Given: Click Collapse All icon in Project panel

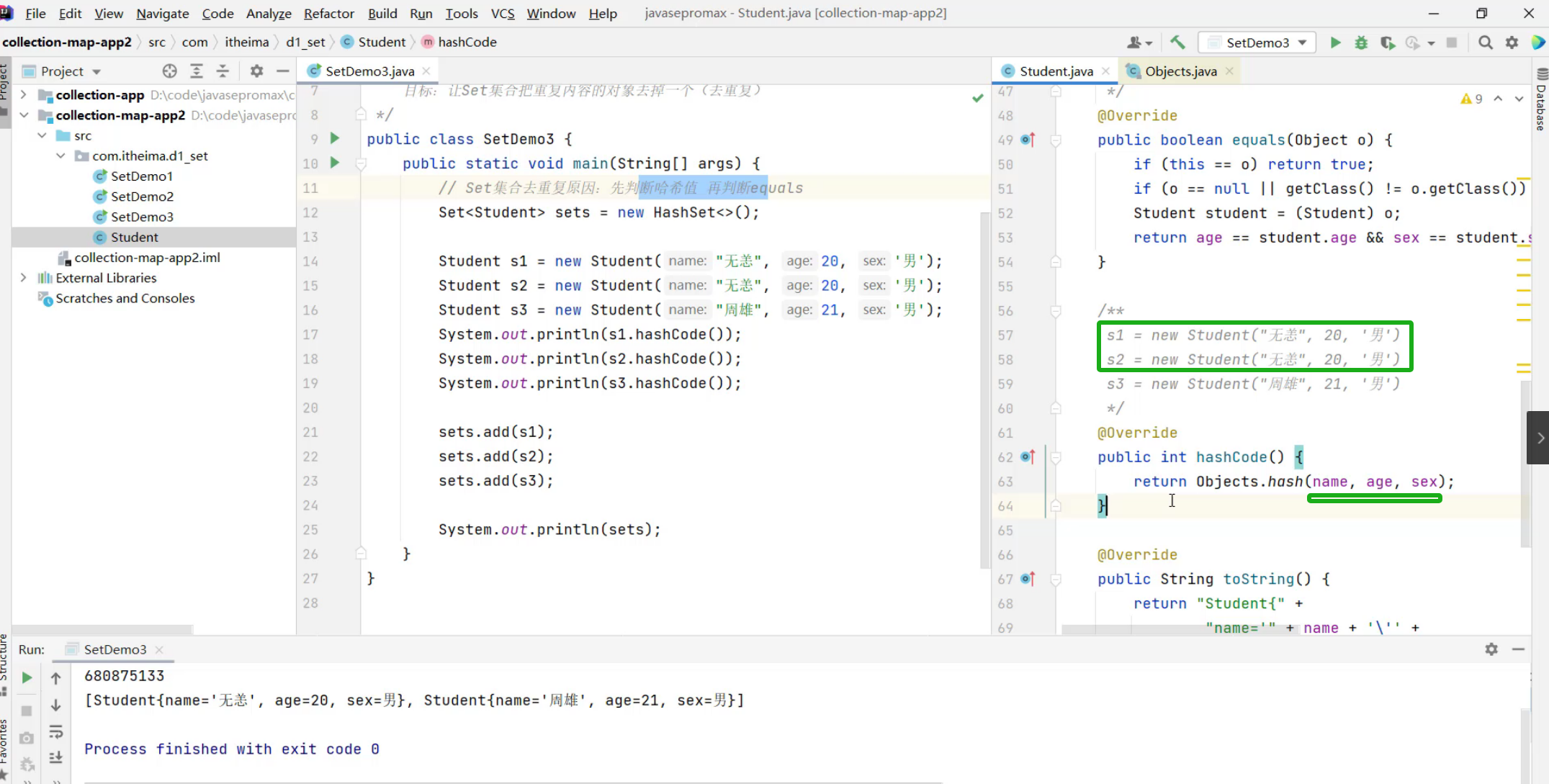Looking at the screenshot, I should point(223,71).
